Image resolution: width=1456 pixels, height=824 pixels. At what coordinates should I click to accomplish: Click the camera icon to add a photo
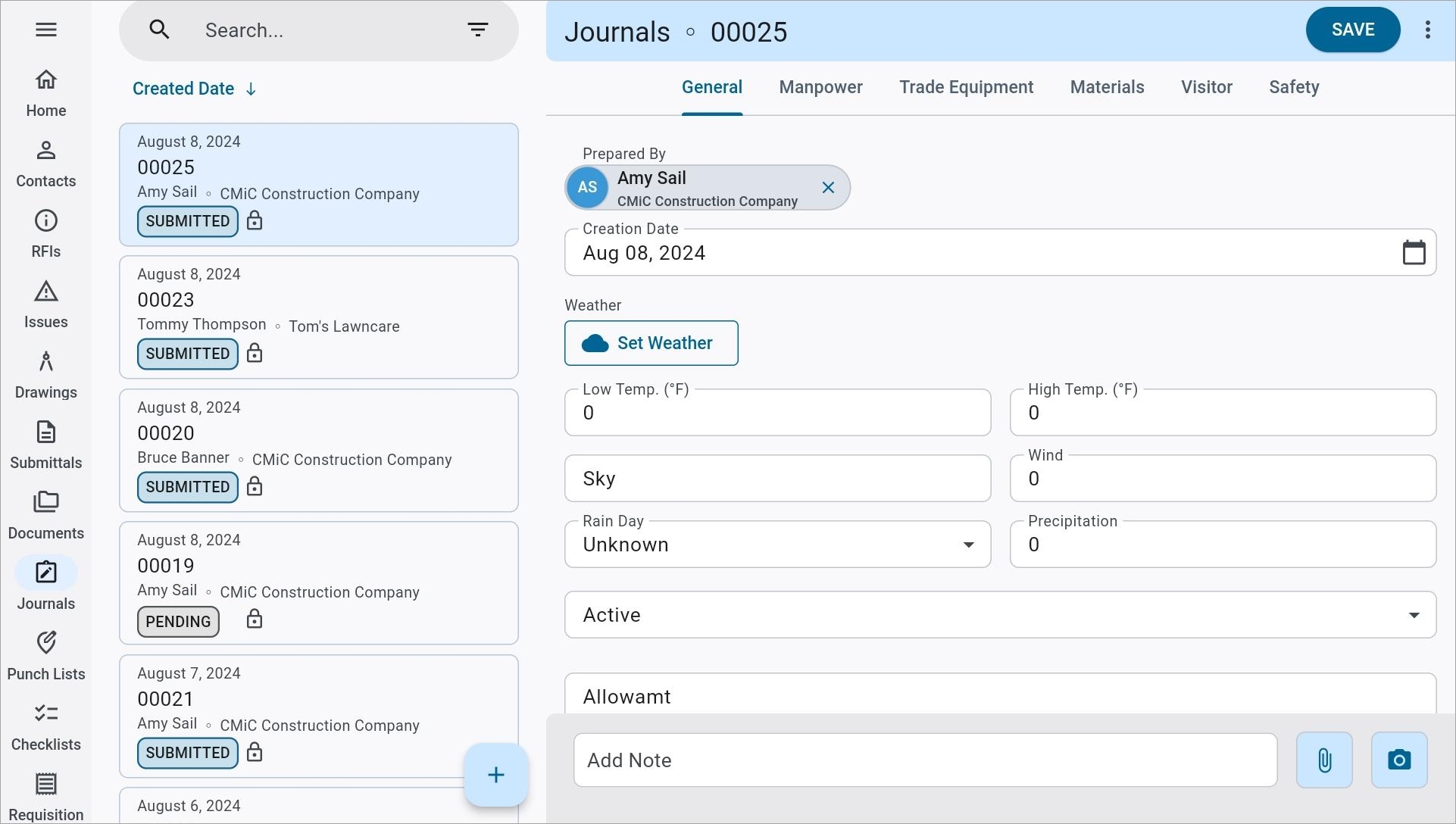click(x=1398, y=760)
